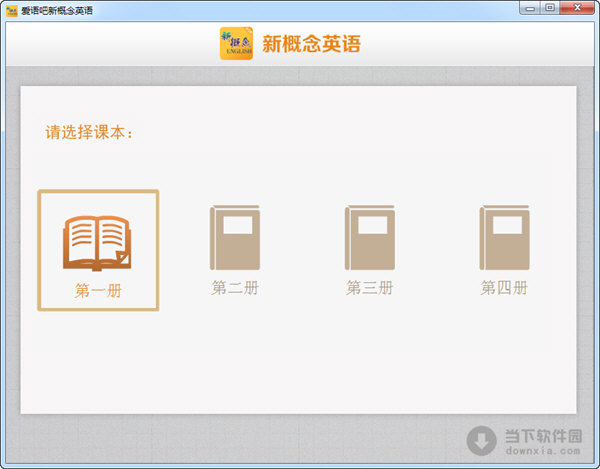
Task: Choose the 第三册 book icon
Action: [370, 238]
